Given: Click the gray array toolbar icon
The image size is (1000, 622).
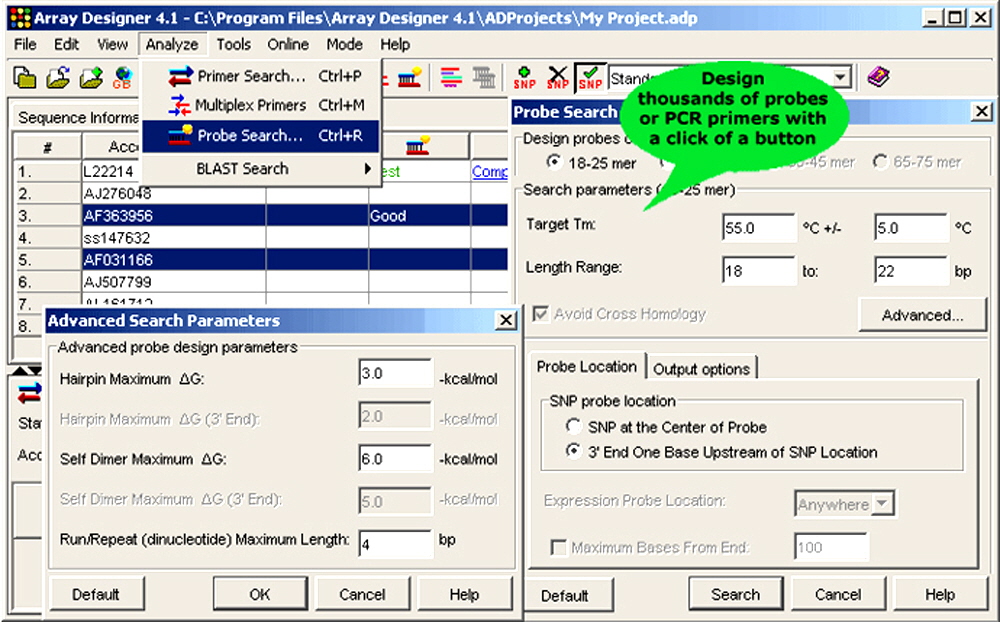Looking at the screenshot, I should tap(484, 78).
